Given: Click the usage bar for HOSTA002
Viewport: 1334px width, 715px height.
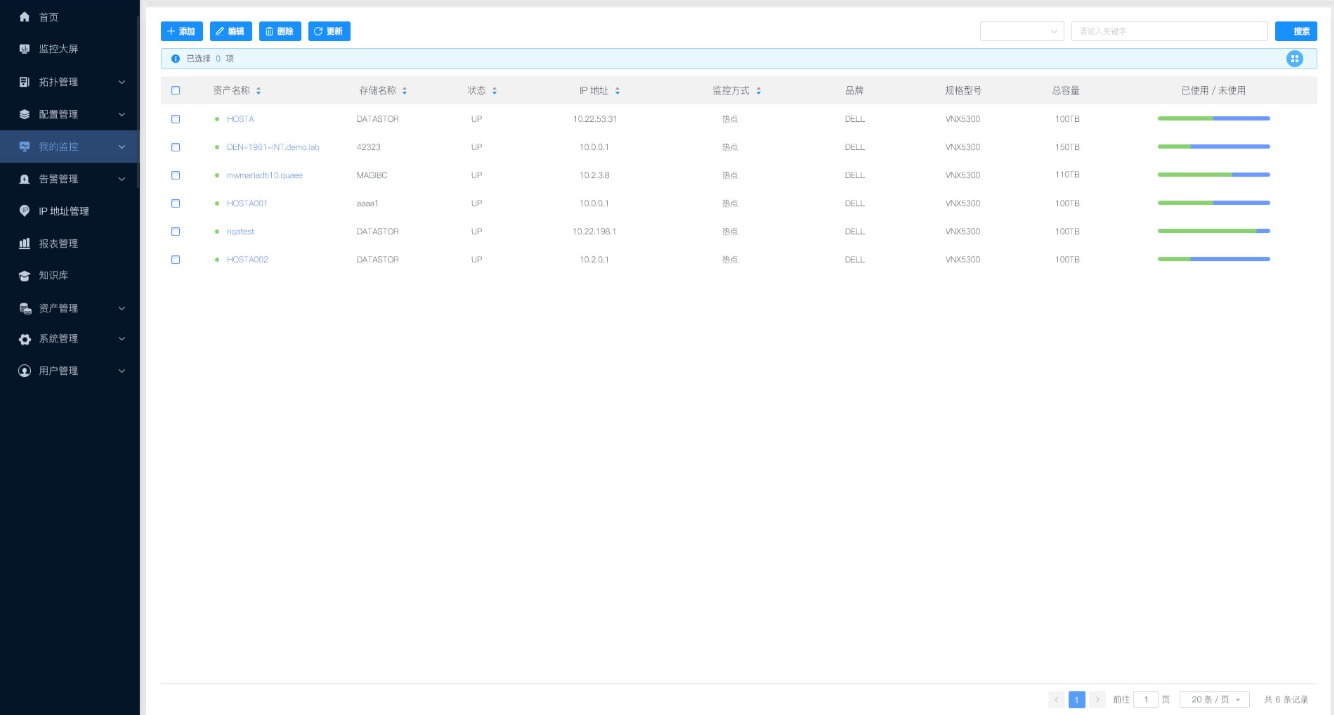Looking at the screenshot, I should tap(1213, 259).
